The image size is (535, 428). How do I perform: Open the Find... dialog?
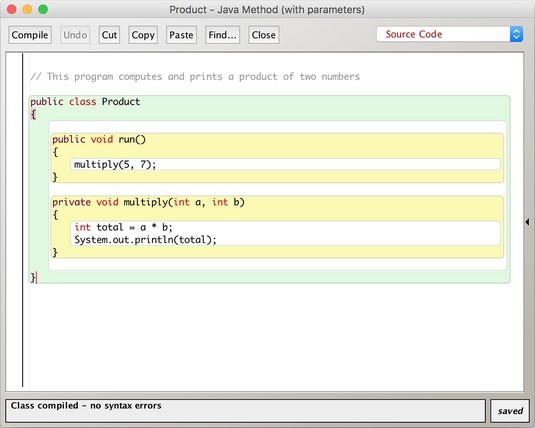tap(222, 35)
